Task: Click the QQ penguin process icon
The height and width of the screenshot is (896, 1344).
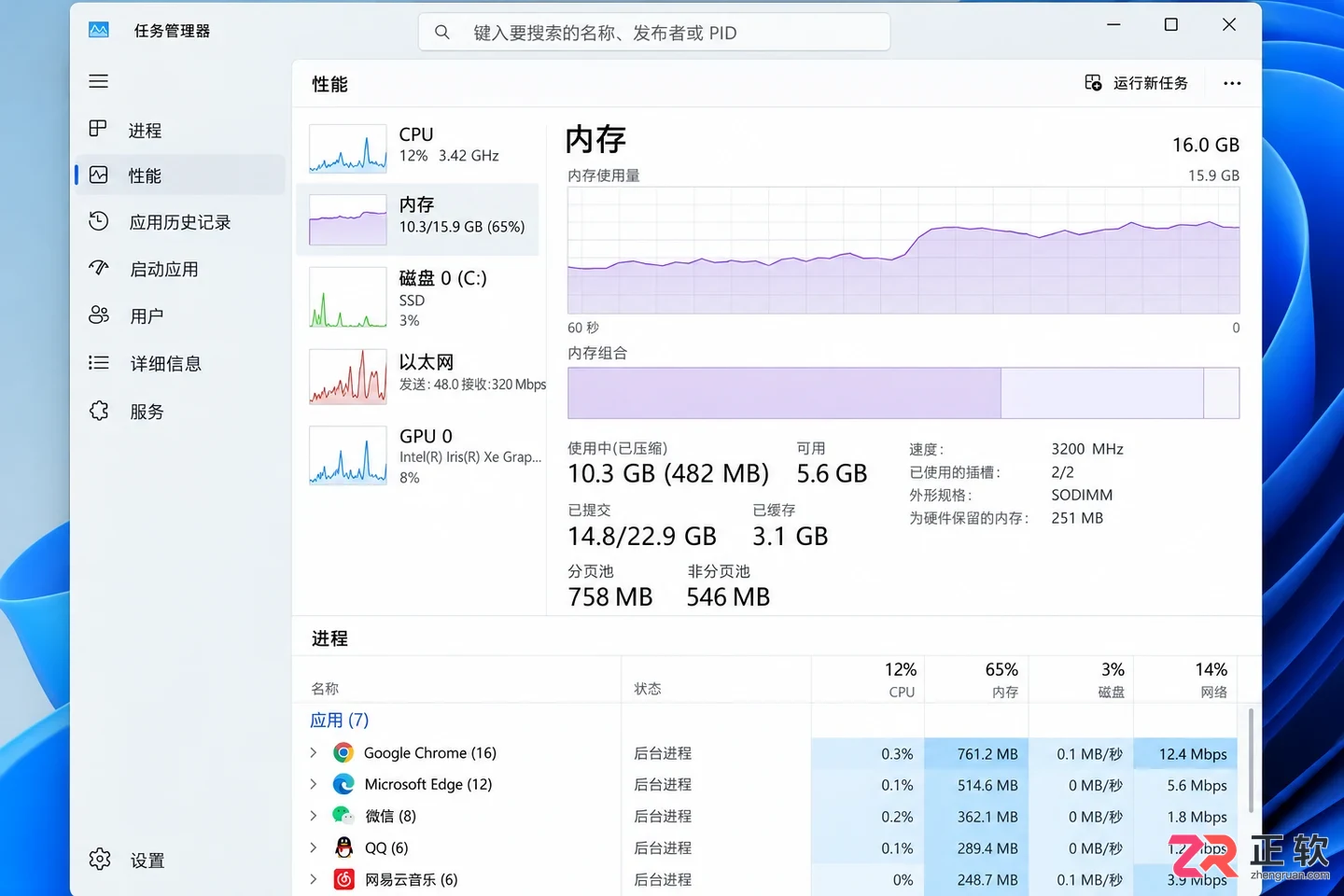Action: click(343, 847)
